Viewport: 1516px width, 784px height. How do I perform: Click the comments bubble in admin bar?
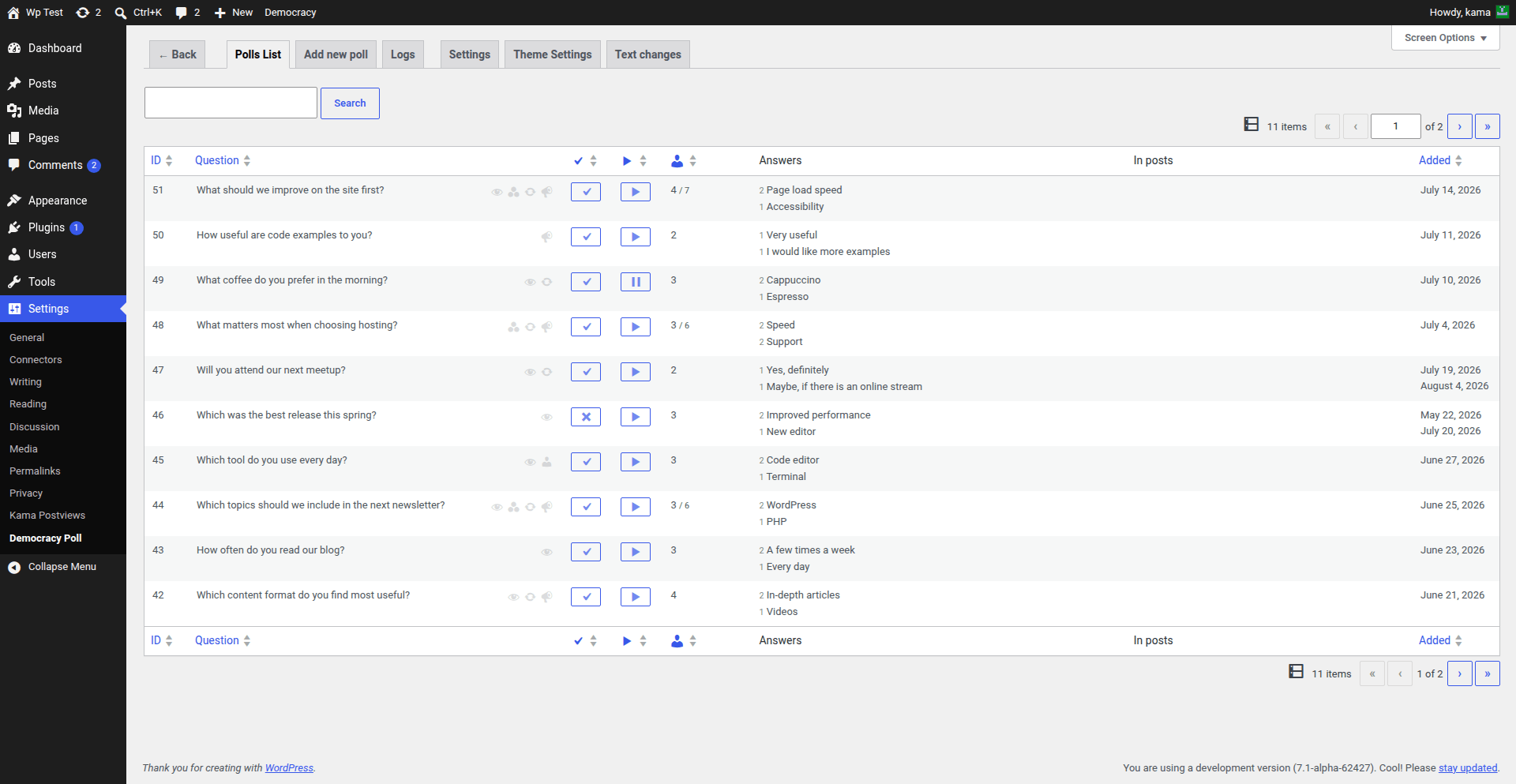point(182,13)
